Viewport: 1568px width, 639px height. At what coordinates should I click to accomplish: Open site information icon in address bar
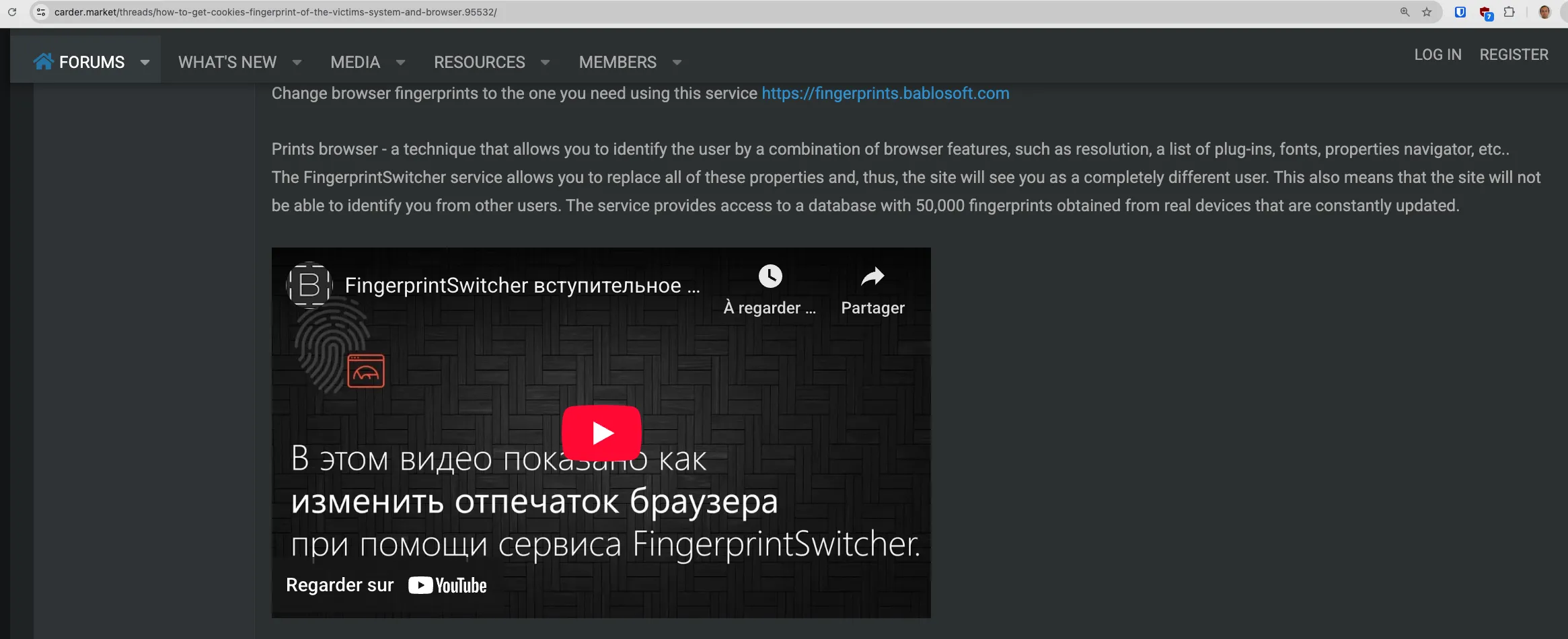coord(41,12)
